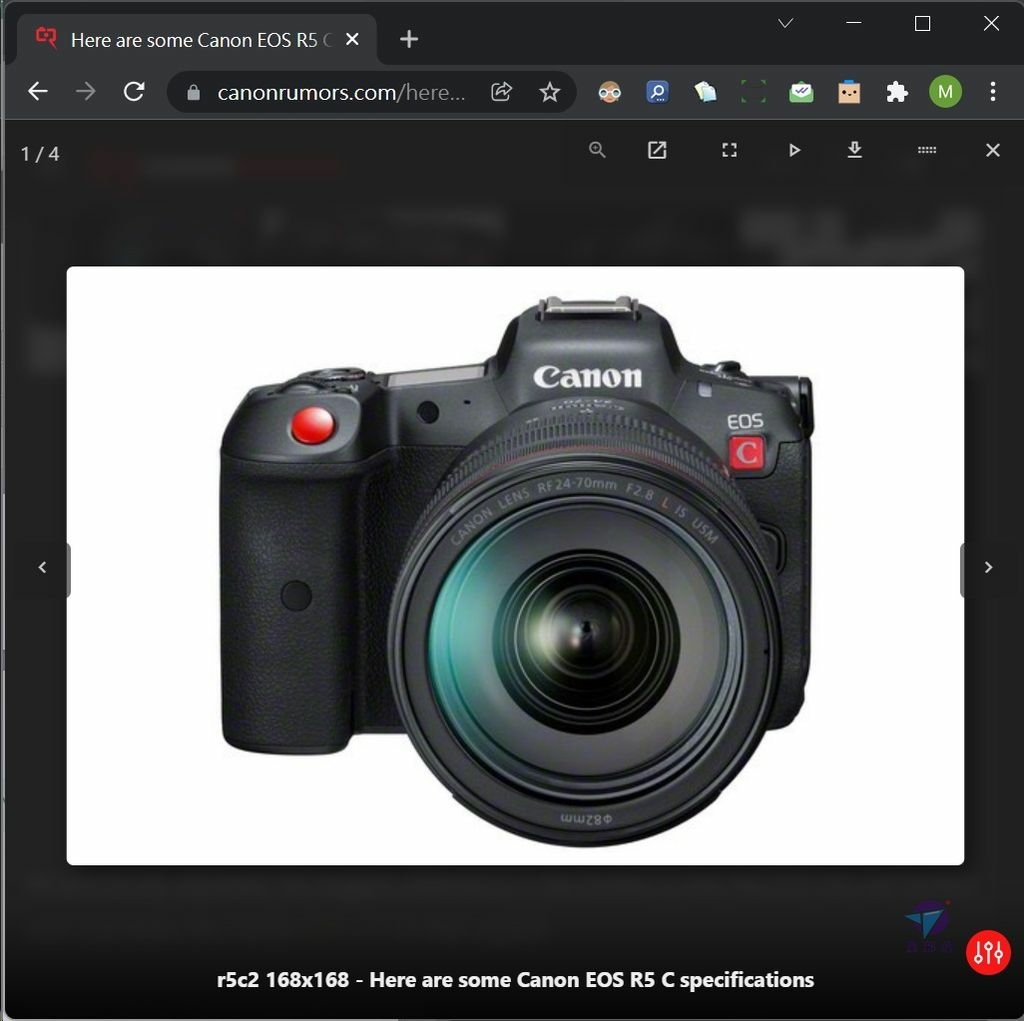This screenshot has width=1024, height=1021.
Task: Show lightbox thumbnails grid
Action: (927, 150)
